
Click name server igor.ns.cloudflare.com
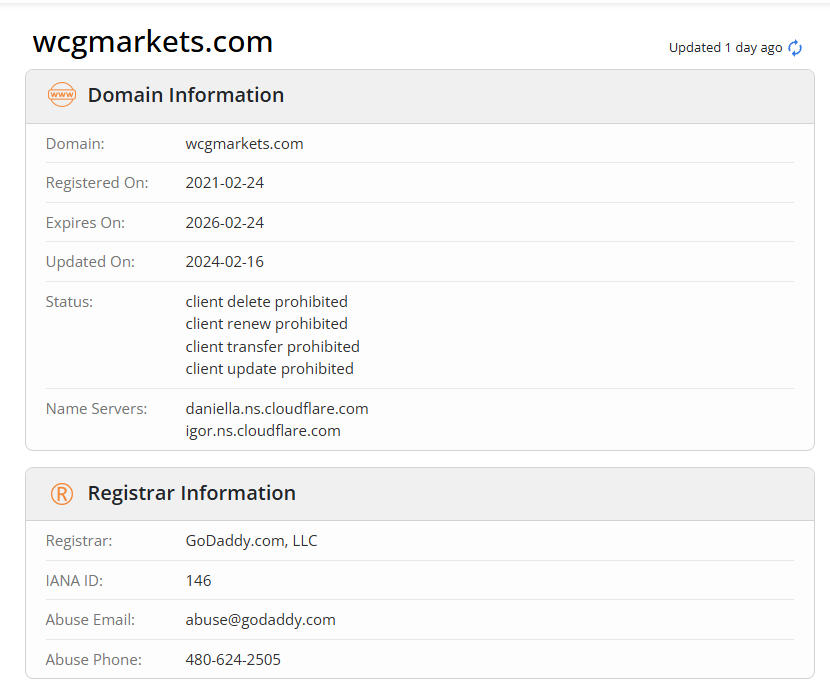point(263,431)
